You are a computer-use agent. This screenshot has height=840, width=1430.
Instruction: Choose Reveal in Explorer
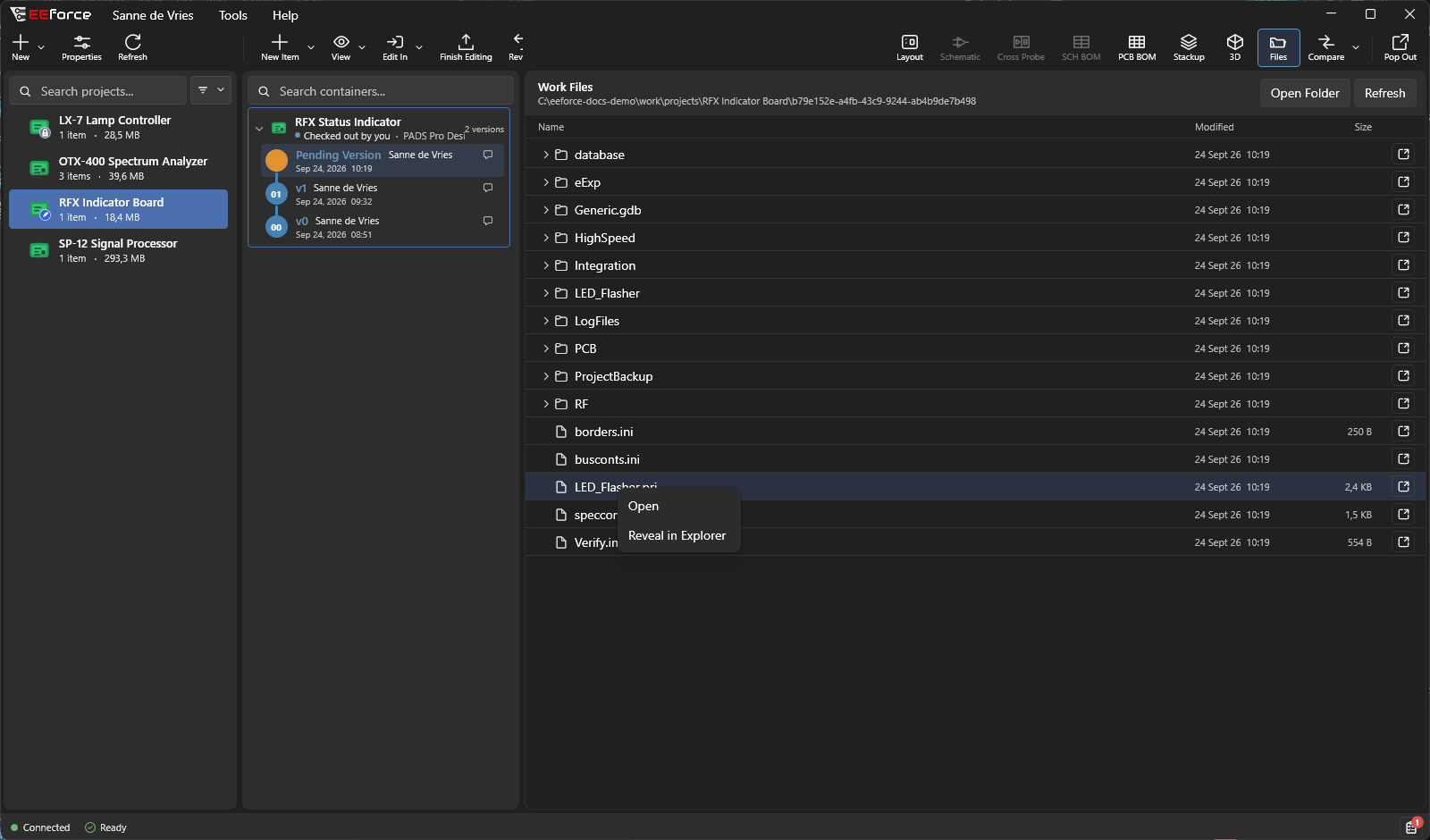point(679,535)
